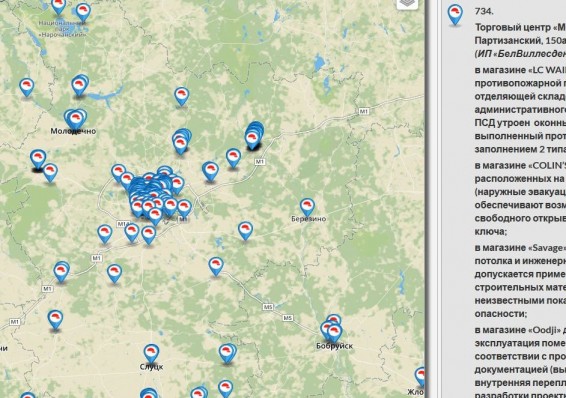Select the marker above Березино label

[x=307, y=207]
